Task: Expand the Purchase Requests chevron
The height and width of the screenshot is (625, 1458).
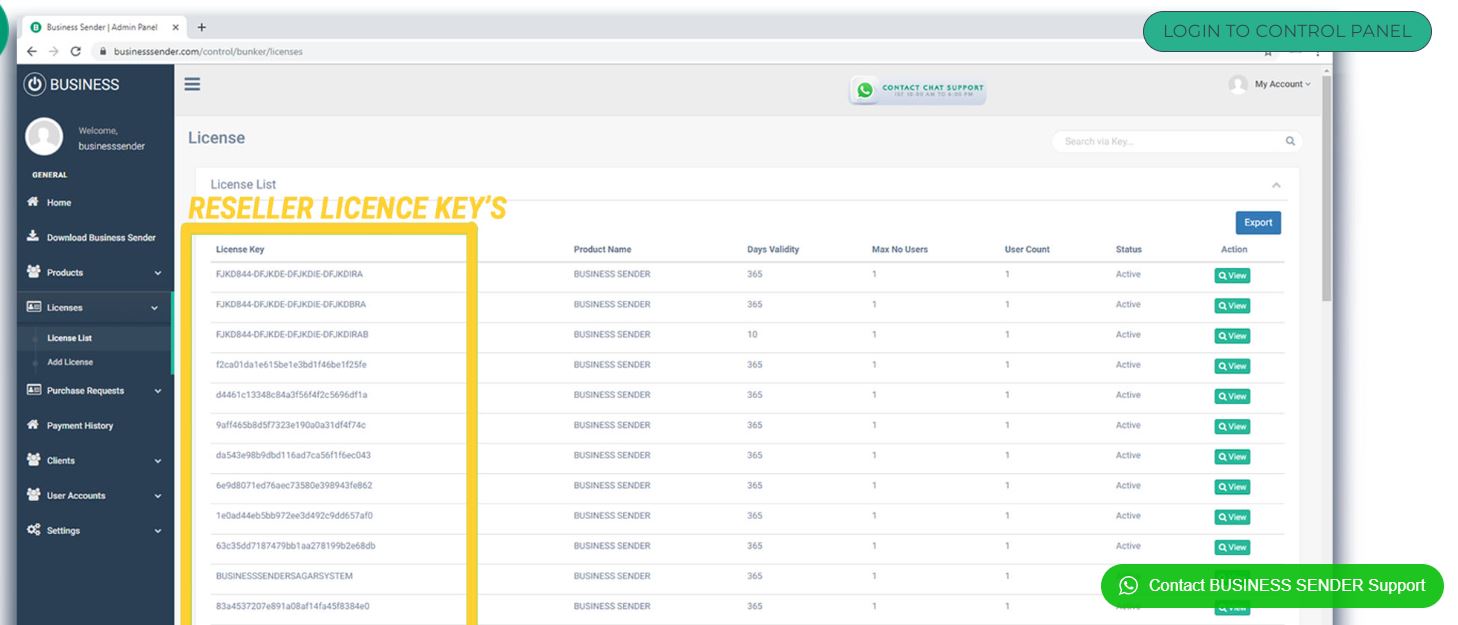Action: (x=157, y=391)
